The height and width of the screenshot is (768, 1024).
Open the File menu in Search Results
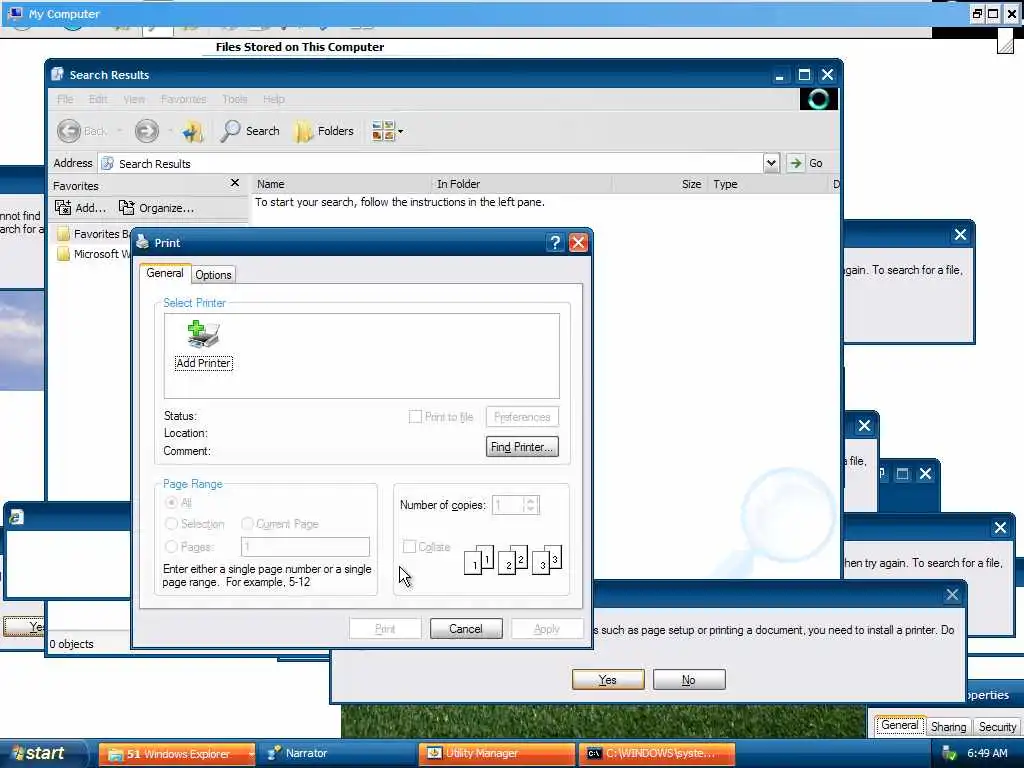pos(65,99)
